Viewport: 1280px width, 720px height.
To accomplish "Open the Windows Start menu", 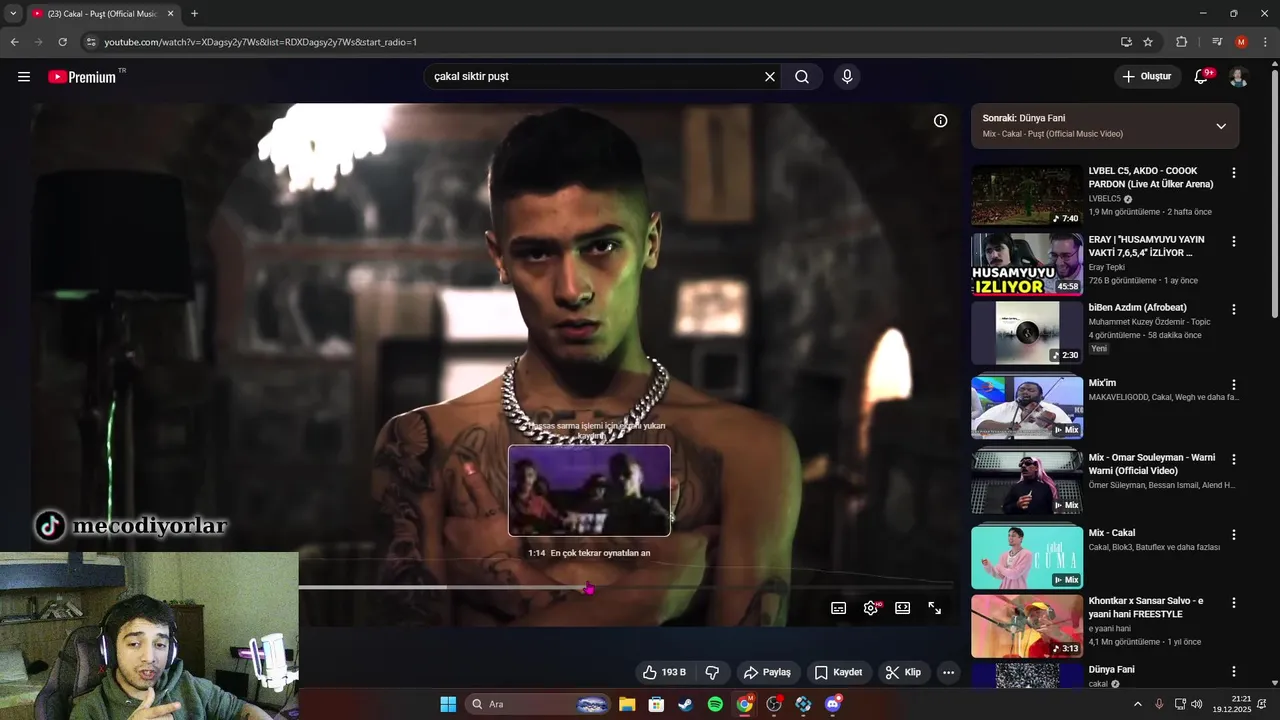I will pyautogui.click(x=448, y=704).
